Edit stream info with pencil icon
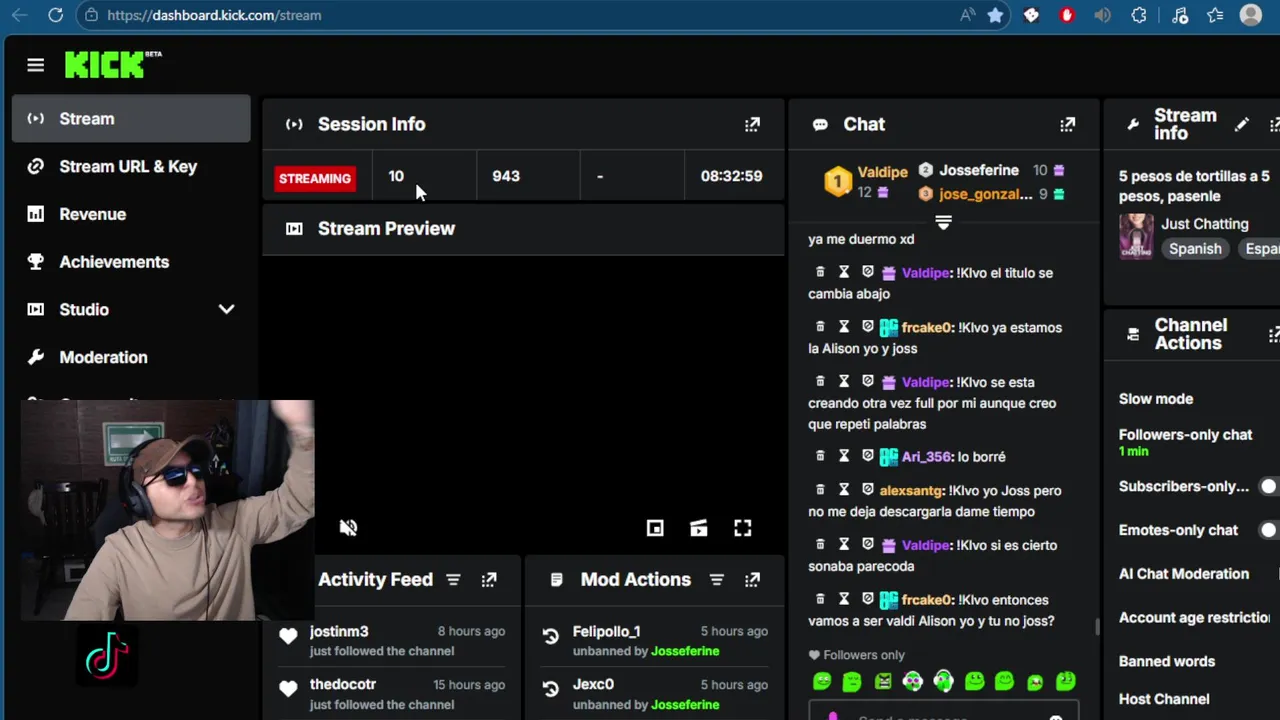 pos(1241,124)
